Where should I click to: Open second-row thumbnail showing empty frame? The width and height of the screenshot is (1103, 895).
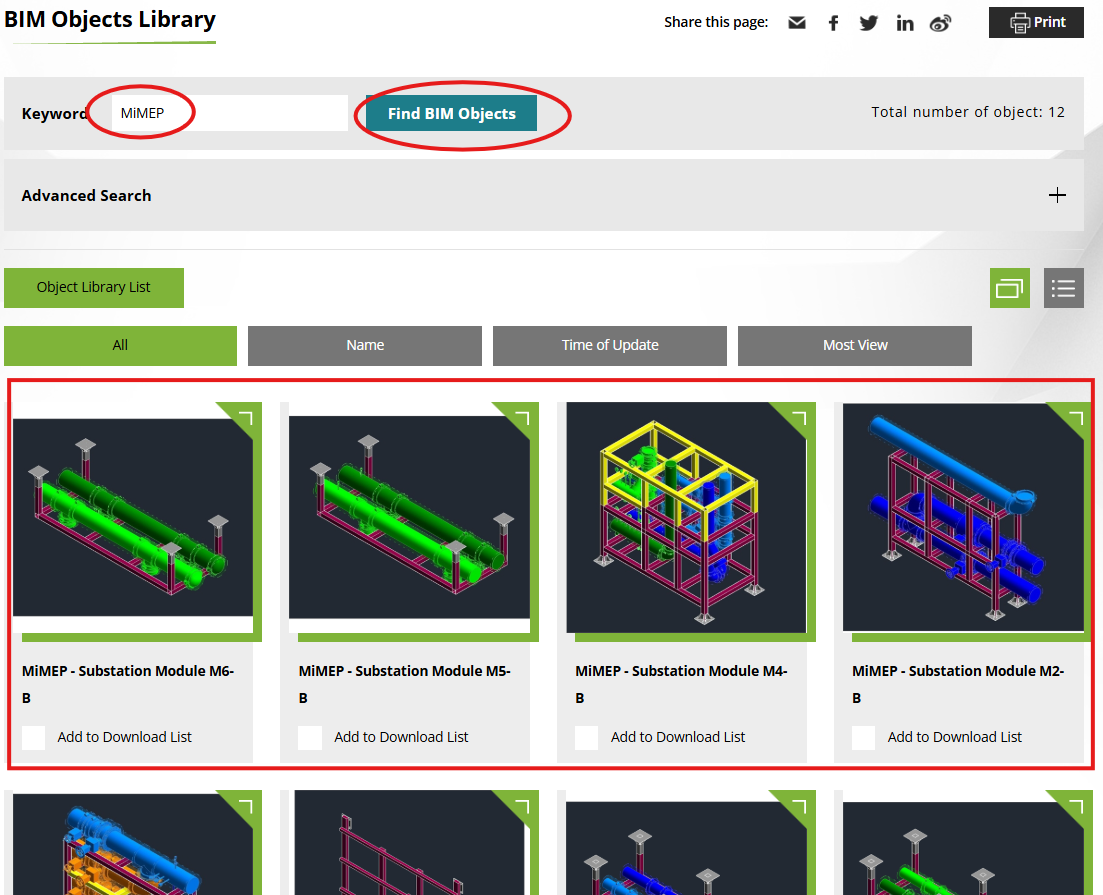point(409,842)
